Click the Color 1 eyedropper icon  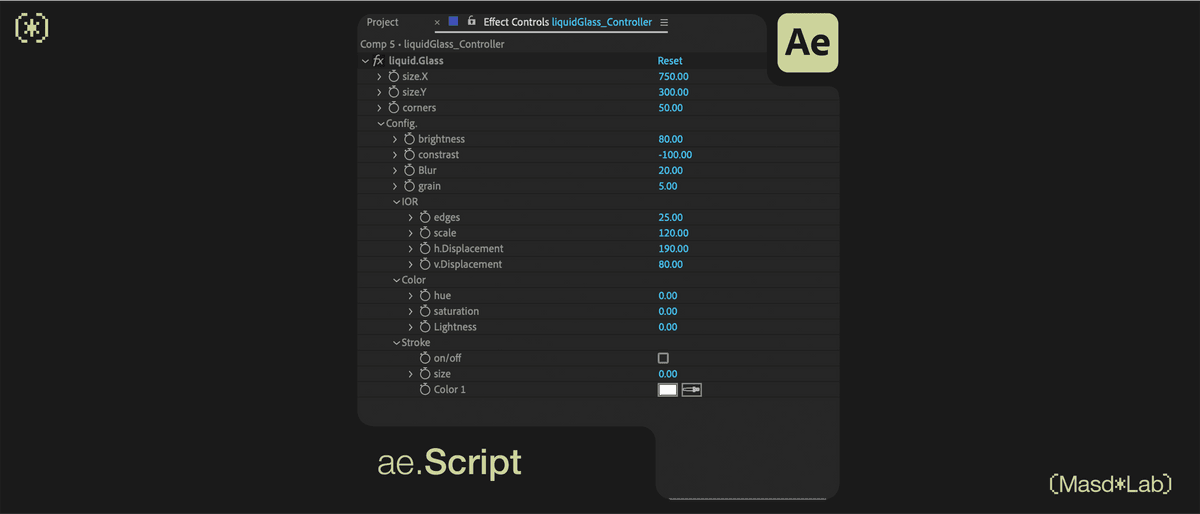click(x=692, y=390)
